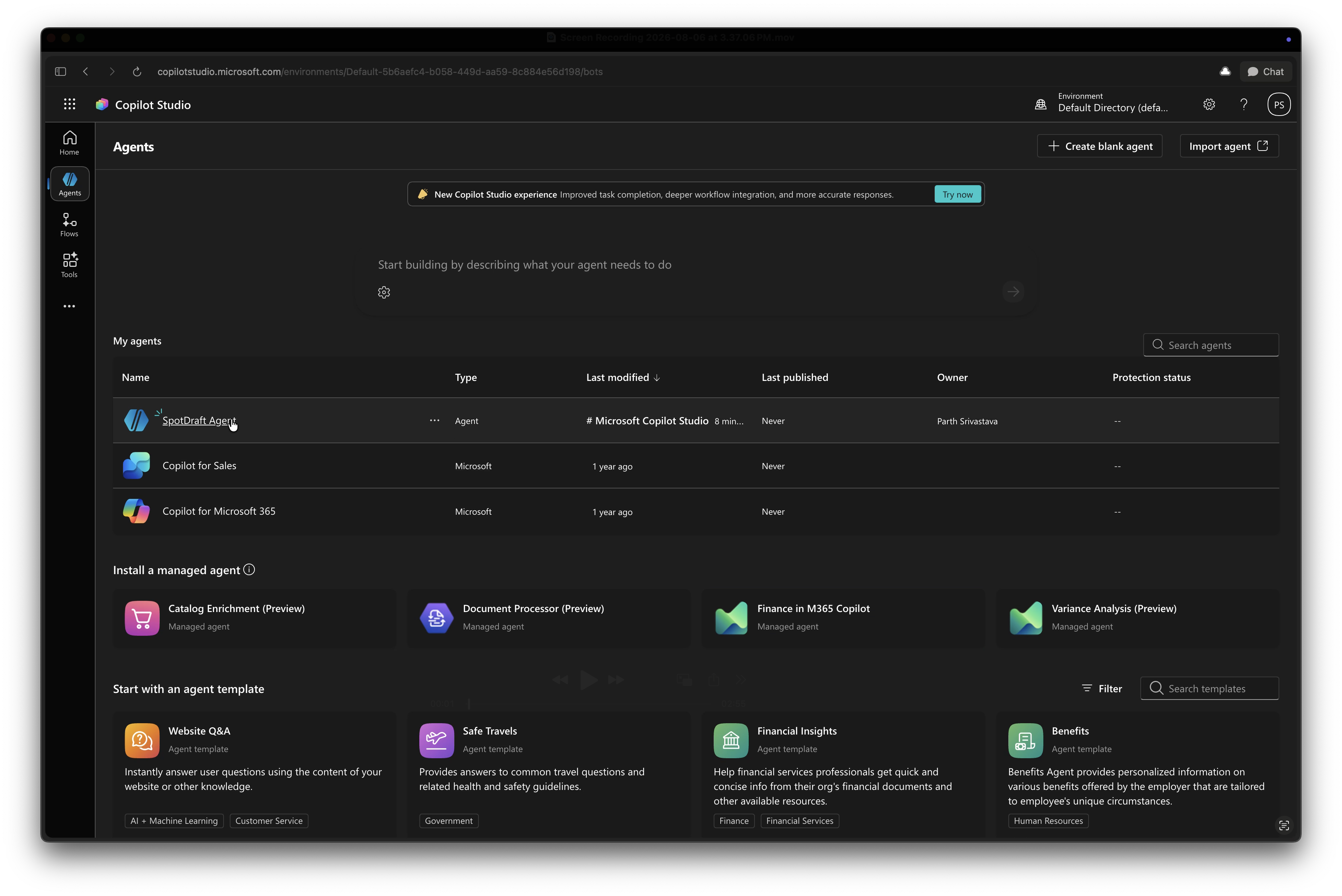The height and width of the screenshot is (896, 1342).
Task: Show more sidebar options ellipsis
Action: (x=70, y=306)
